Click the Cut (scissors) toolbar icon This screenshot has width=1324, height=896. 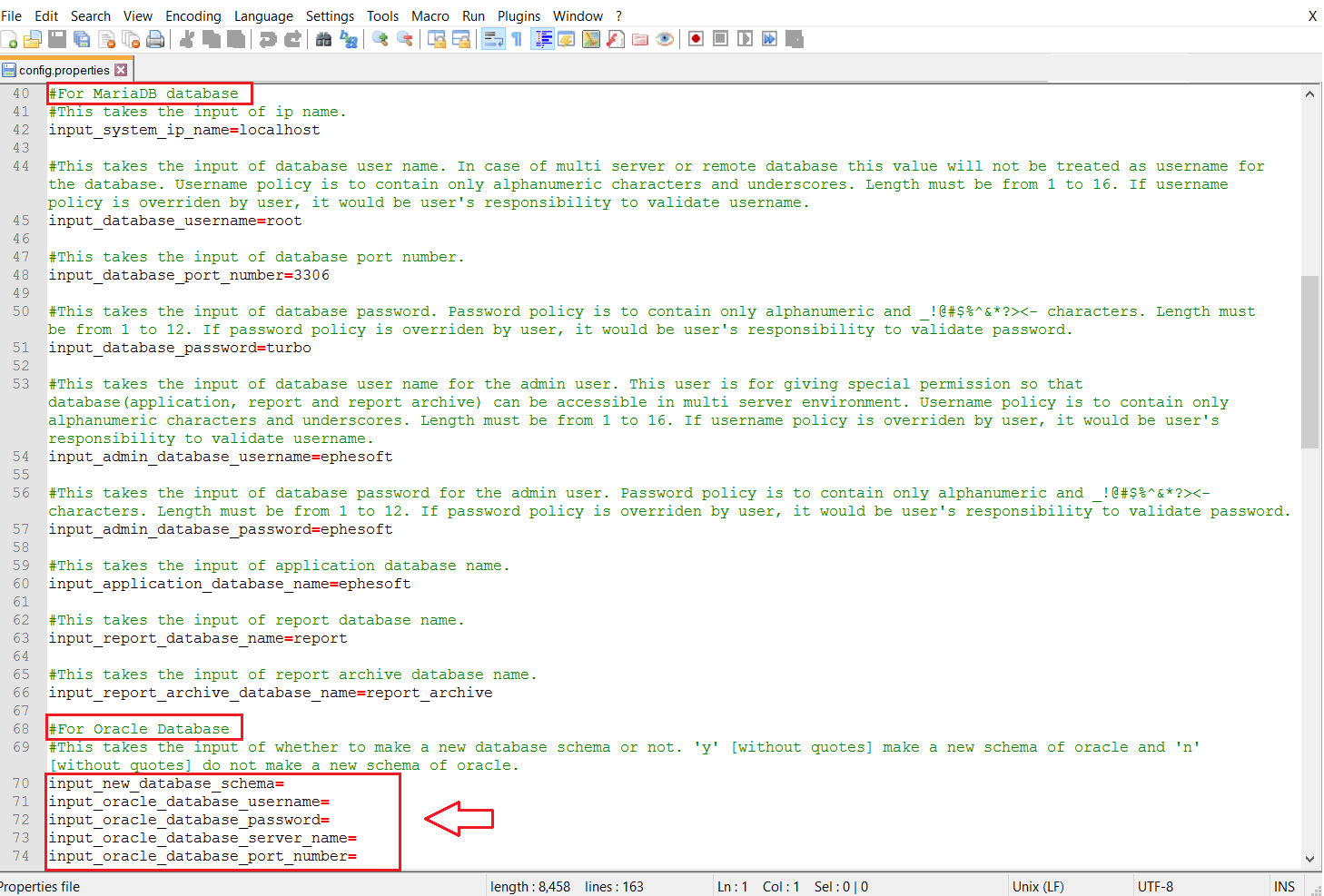187,39
